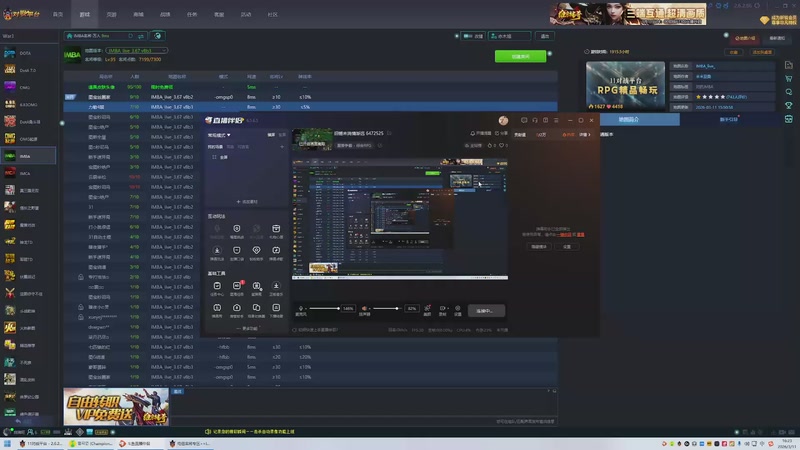
Task: Expand the dropdown arrow next to the microphone icon
Action: tap(306, 309)
